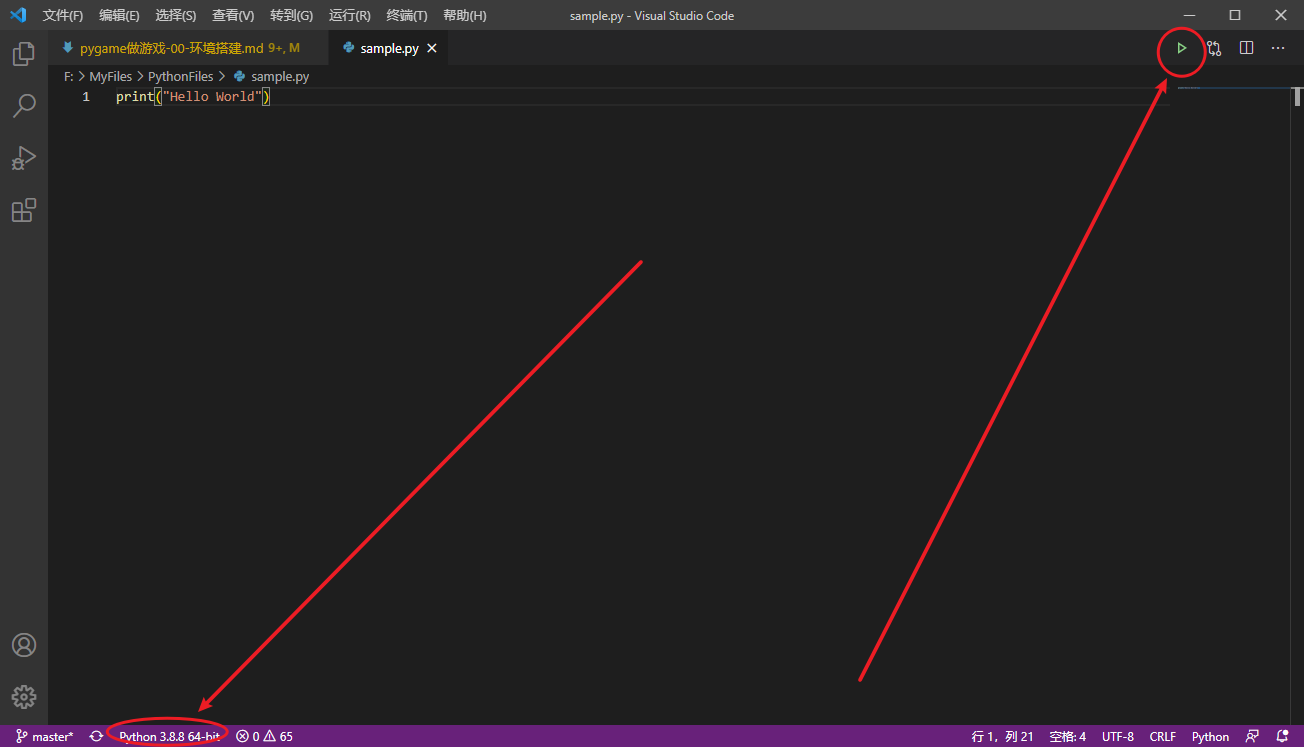Screen dimensions: 1304x747
Task: Click the F: breadcrumb segment
Action: coord(69,76)
